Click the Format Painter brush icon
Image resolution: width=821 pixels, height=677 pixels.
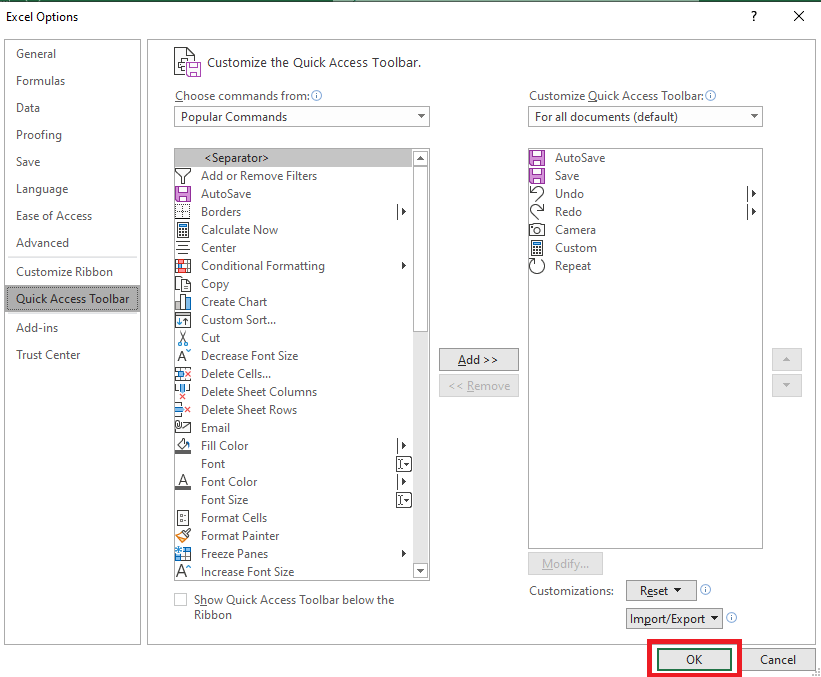point(183,536)
